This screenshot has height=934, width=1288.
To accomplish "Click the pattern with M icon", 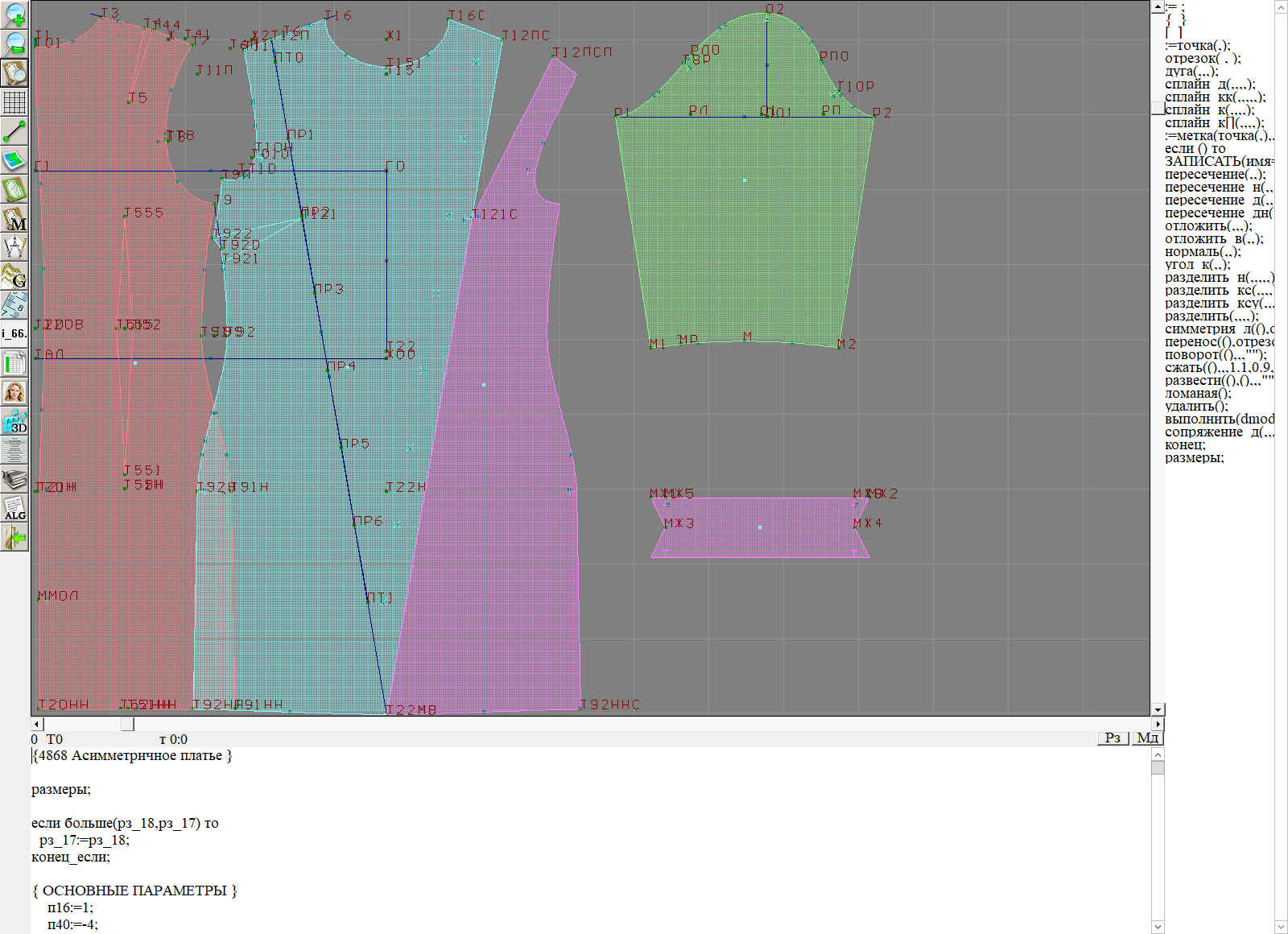I will point(14,218).
